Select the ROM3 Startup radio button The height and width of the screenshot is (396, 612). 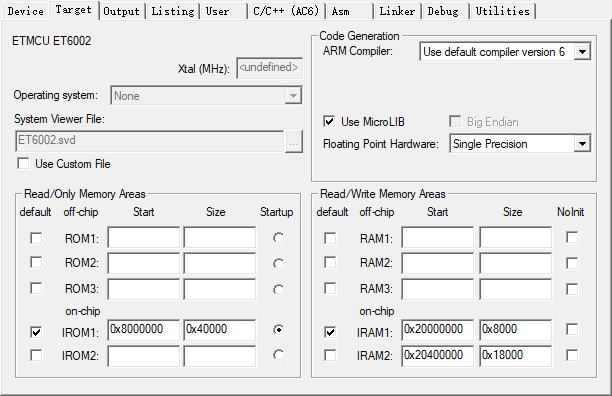click(278, 289)
